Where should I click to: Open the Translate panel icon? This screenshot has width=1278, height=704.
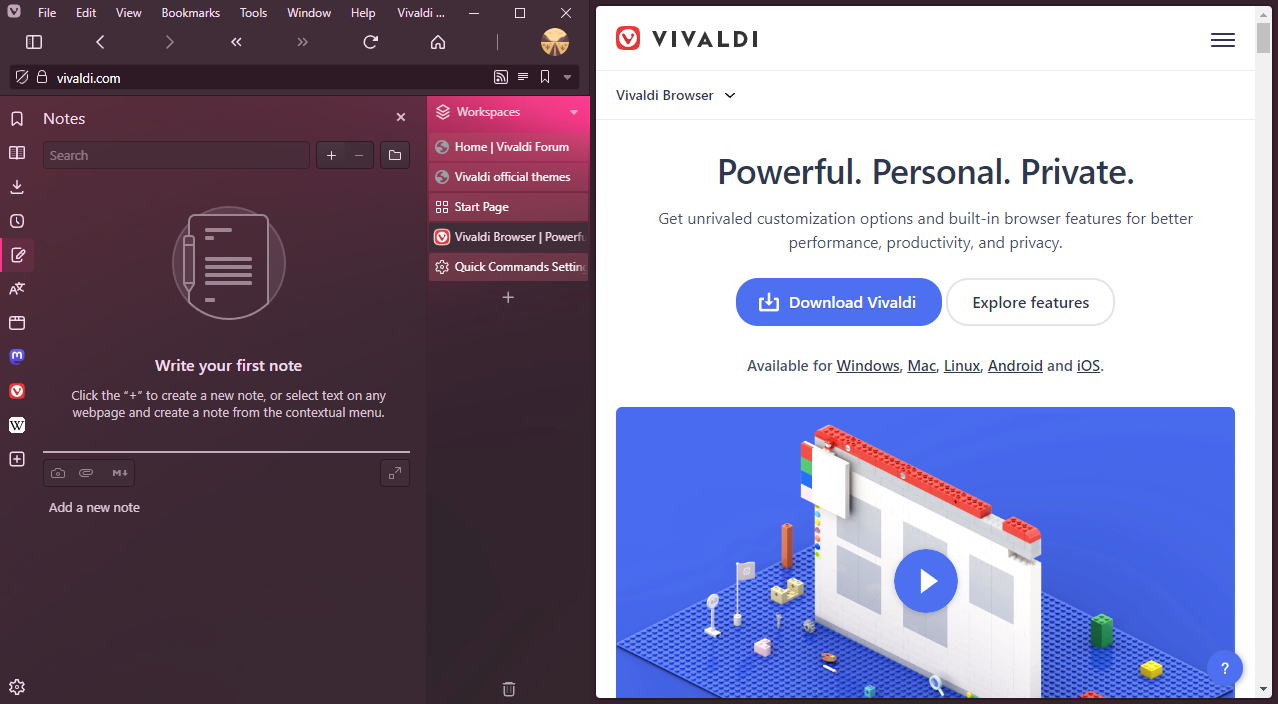17,289
